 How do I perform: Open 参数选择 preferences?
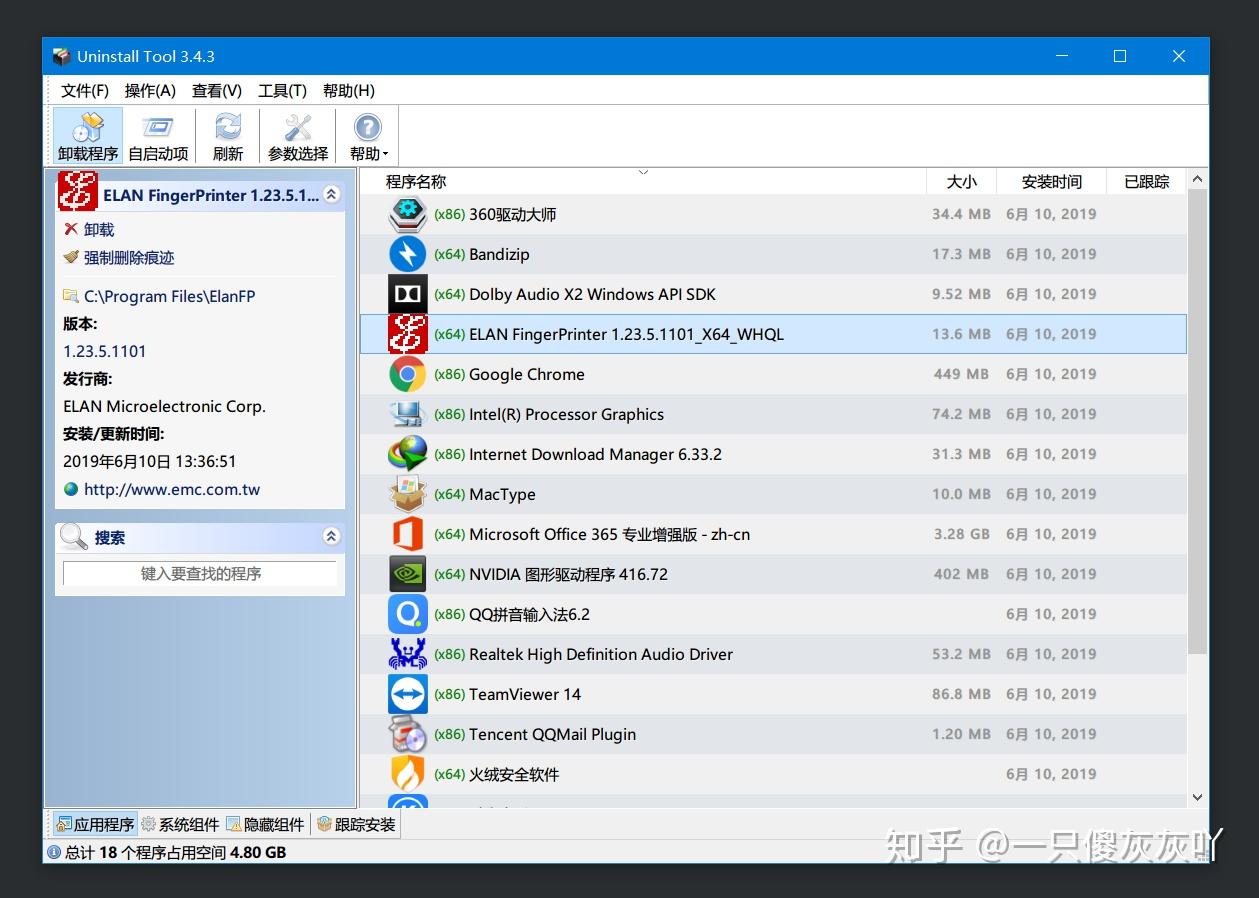click(298, 136)
